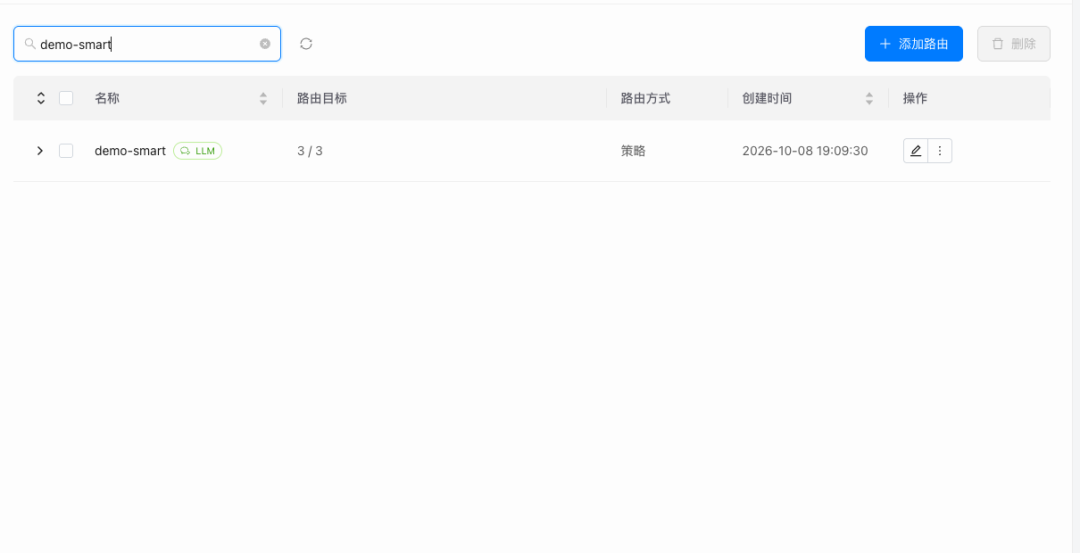The height and width of the screenshot is (553, 1080).
Task: Expand the demo-smart row
Action: coord(40,151)
